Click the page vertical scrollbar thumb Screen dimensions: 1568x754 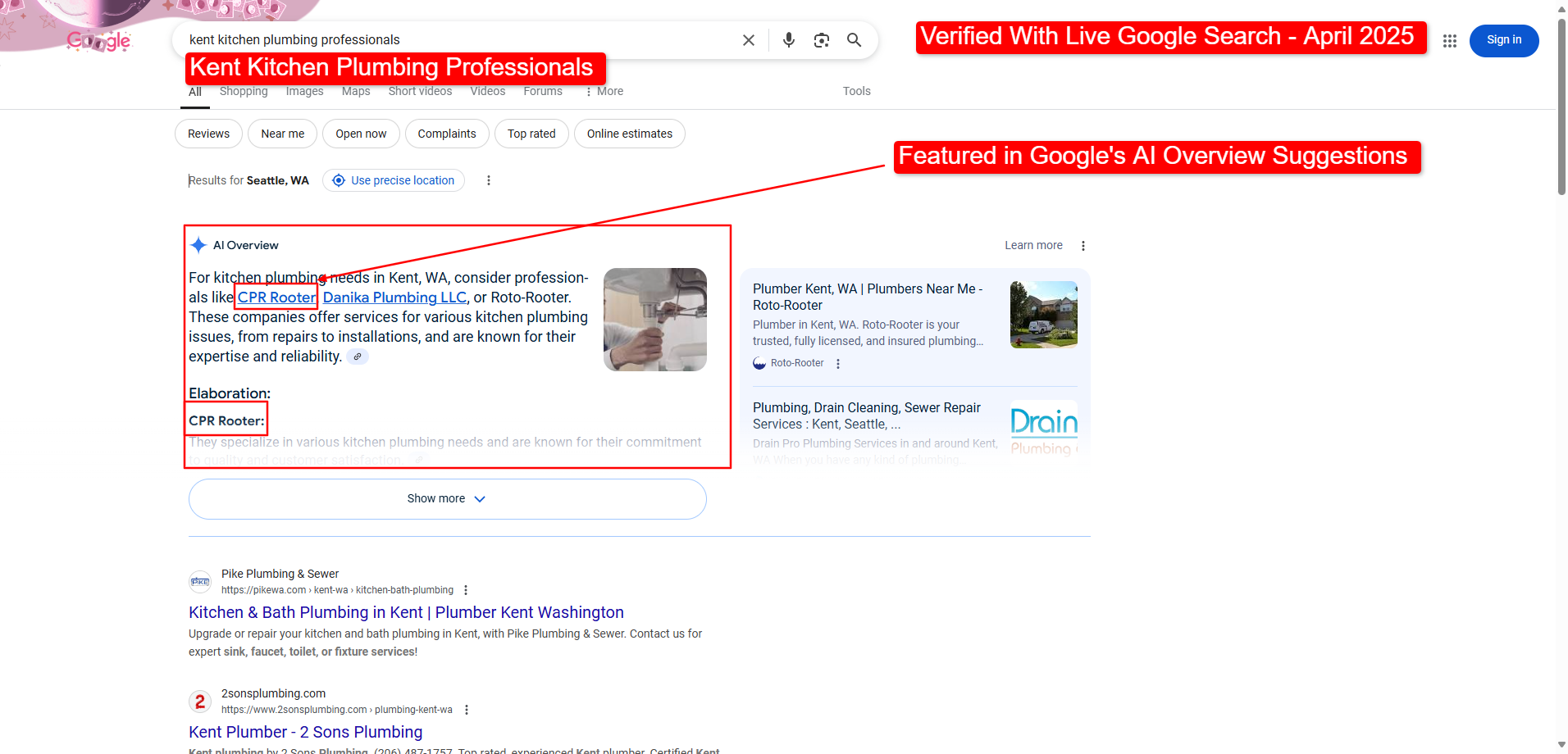[1561, 107]
